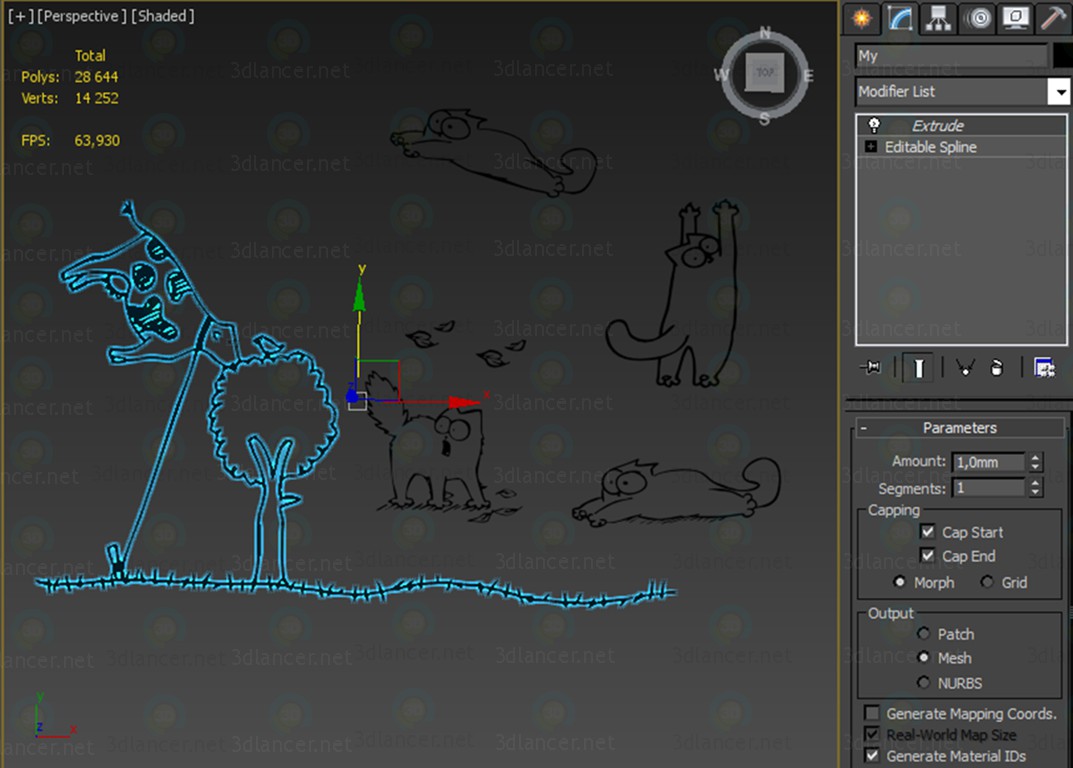Click the Polys count 28 644
The width and height of the screenshot is (1073, 768).
tap(96, 77)
